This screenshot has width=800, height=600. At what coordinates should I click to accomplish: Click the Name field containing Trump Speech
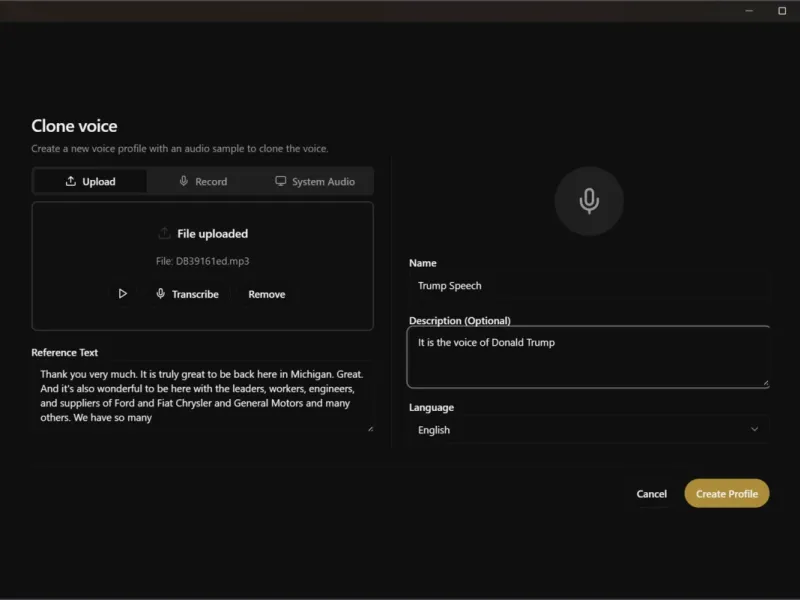coord(589,286)
